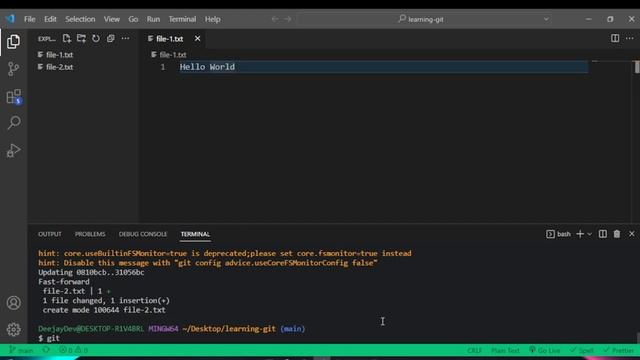Click the main branch in status bar

(x=21, y=350)
